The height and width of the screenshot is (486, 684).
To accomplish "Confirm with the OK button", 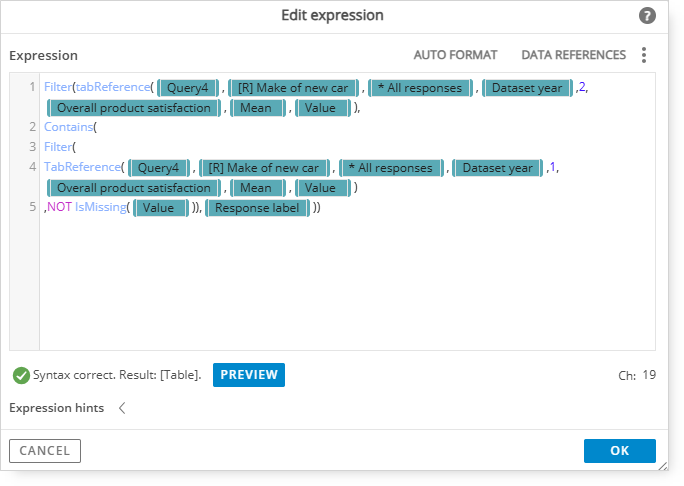I will pyautogui.click(x=619, y=451).
